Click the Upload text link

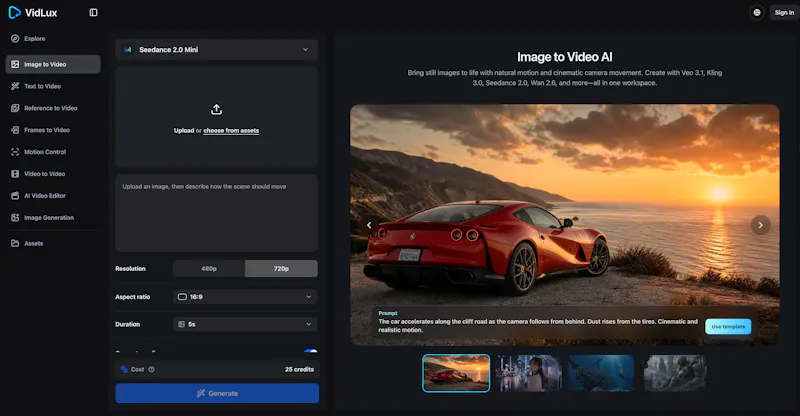point(184,131)
